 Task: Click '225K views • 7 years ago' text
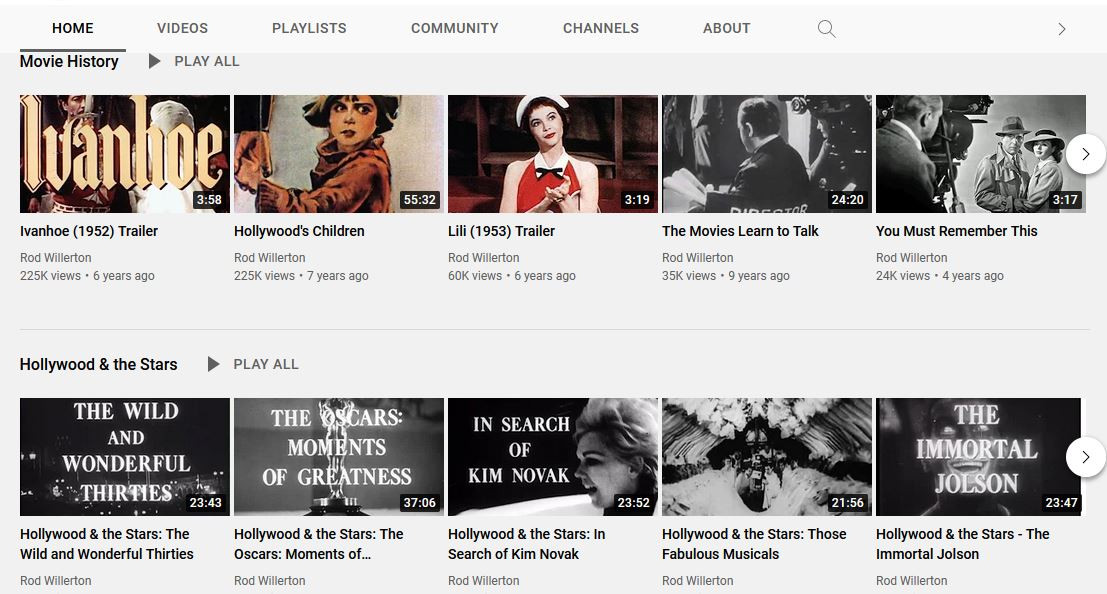(301, 276)
